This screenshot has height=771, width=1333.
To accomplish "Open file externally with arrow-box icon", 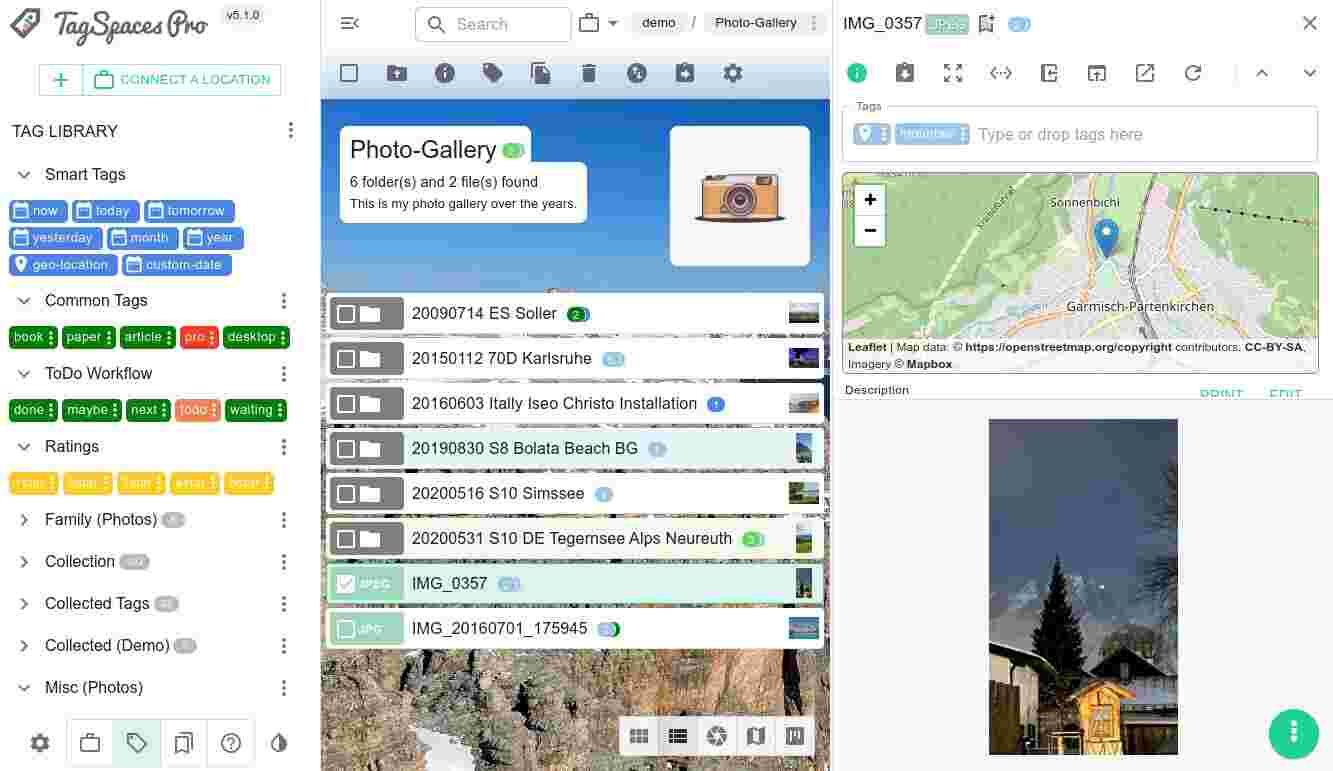I will (1145, 73).
